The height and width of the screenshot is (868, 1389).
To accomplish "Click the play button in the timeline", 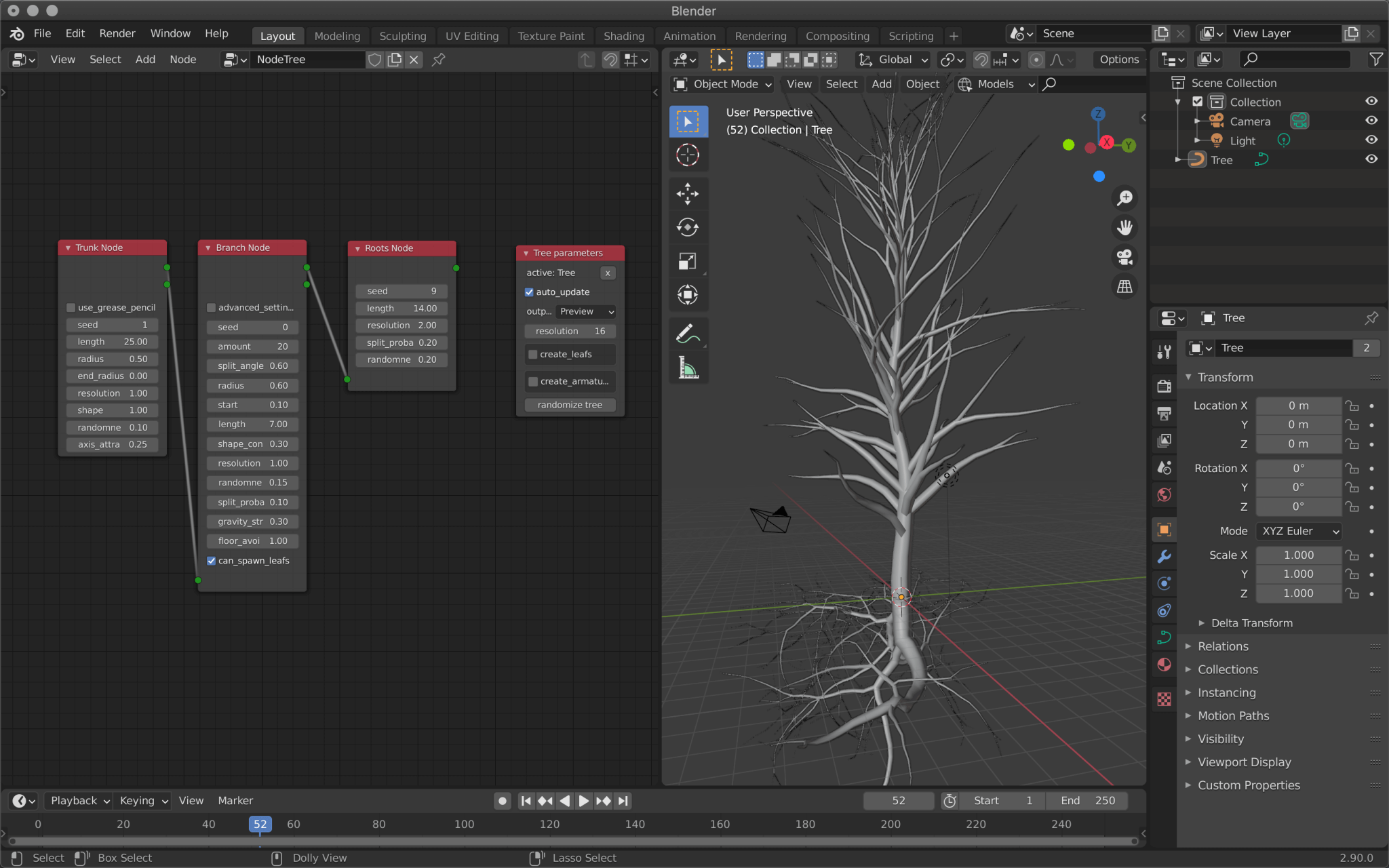I will (583, 800).
